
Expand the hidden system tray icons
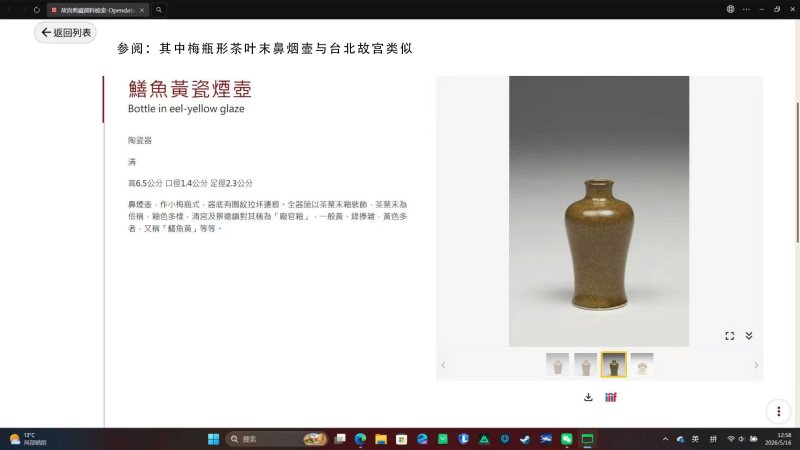(665, 439)
